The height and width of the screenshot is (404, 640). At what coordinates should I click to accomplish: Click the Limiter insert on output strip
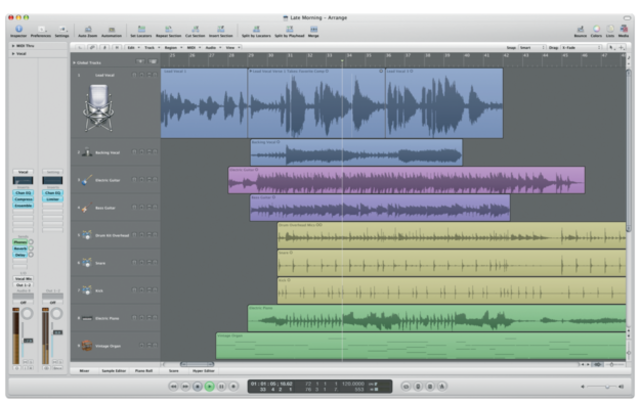53,199
